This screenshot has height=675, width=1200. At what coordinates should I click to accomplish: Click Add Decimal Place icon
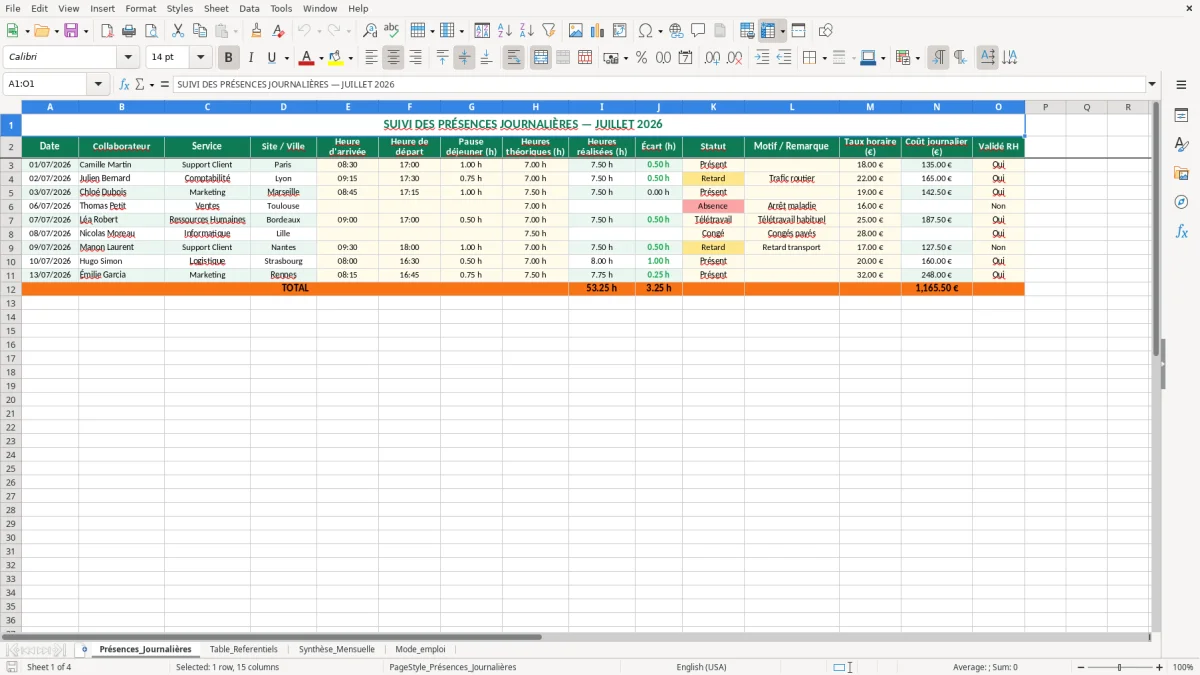pyautogui.click(x=713, y=58)
